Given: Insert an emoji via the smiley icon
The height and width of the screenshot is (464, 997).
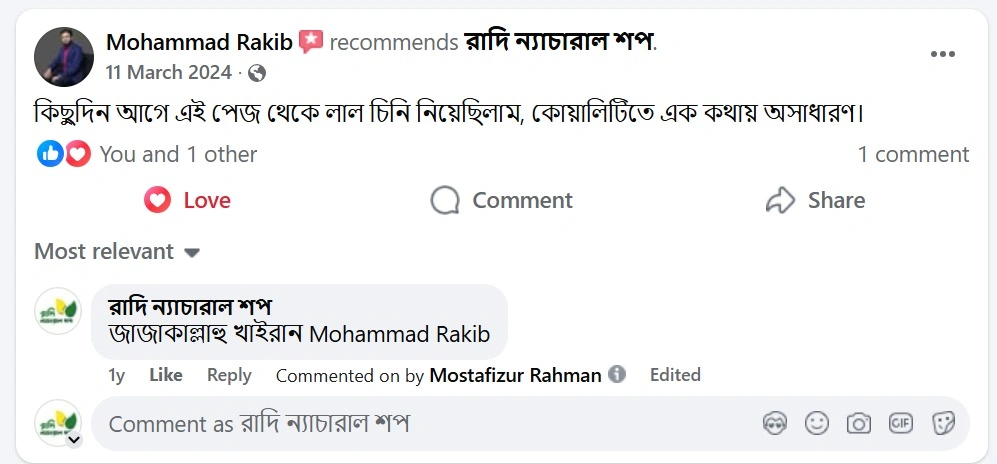Looking at the screenshot, I should tap(817, 424).
